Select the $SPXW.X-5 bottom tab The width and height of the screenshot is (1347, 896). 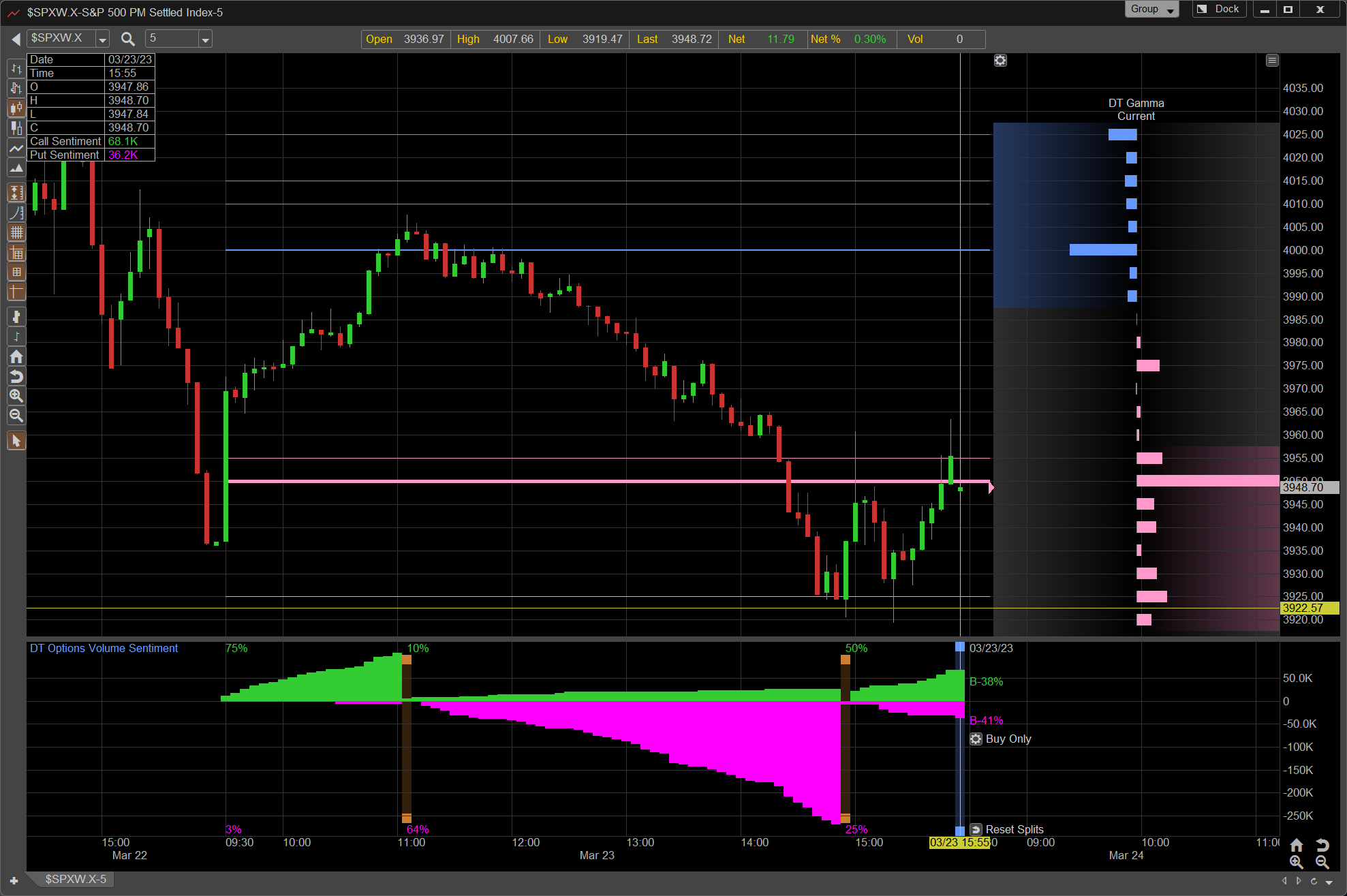click(x=76, y=879)
